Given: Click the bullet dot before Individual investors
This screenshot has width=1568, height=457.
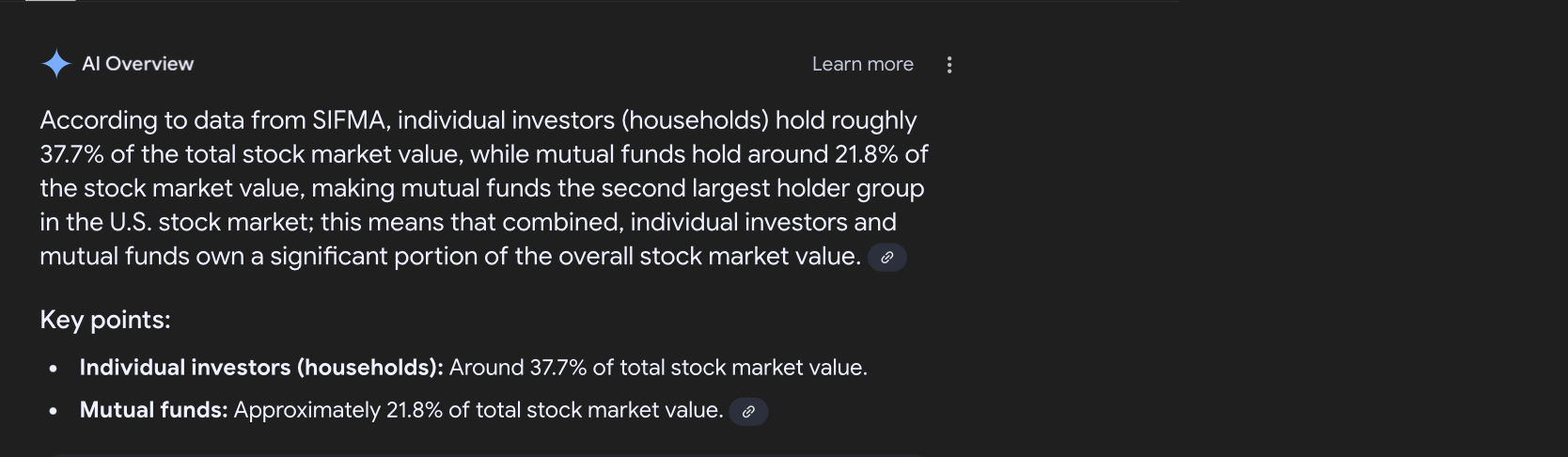Looking at the screenshot, I should click(x=54, y=369).
